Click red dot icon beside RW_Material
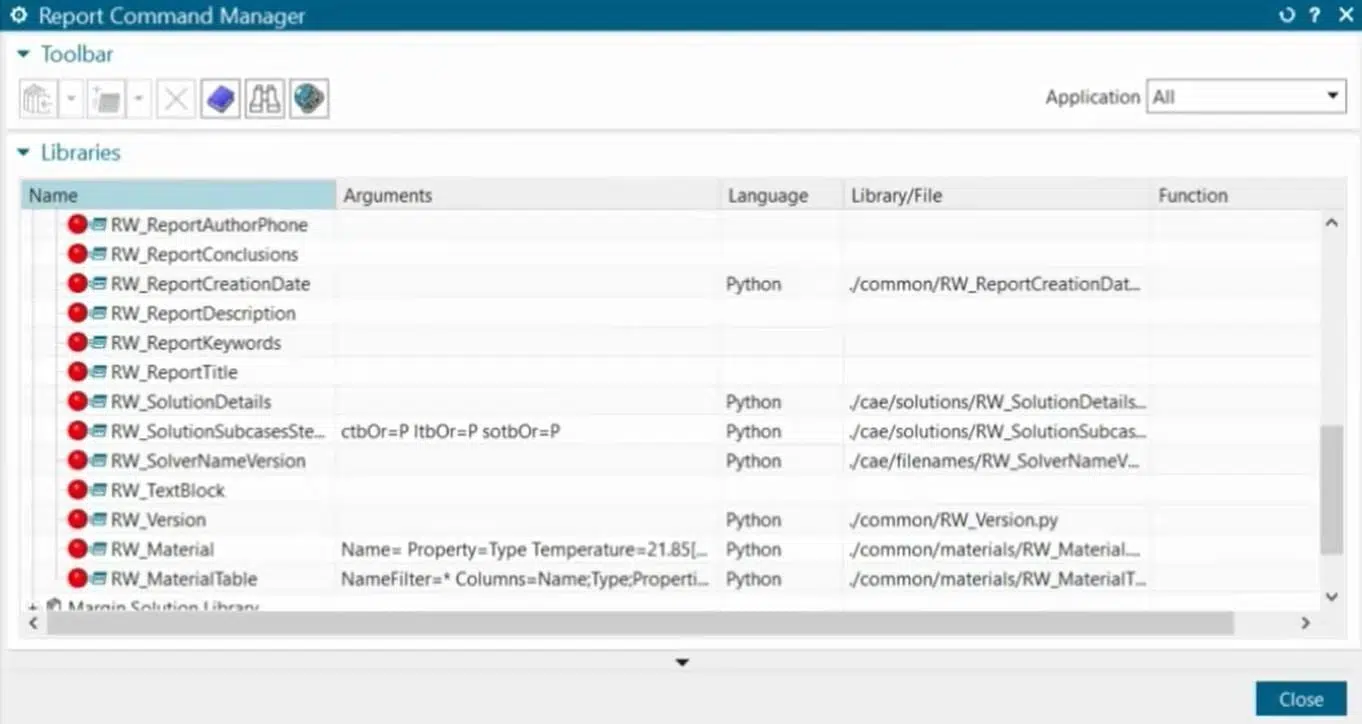 (77, 549)
